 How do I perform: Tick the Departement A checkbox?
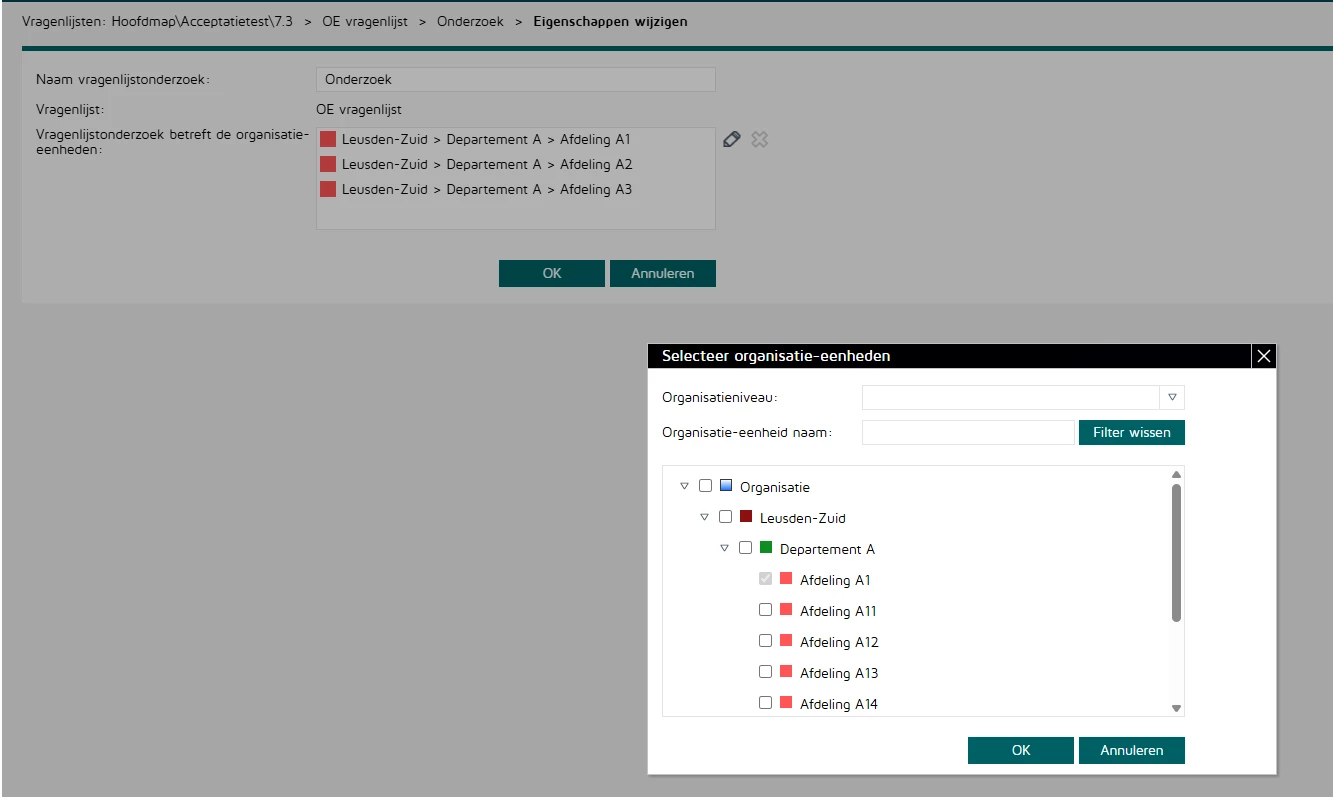pyautogui.click(x=746, y=548)
